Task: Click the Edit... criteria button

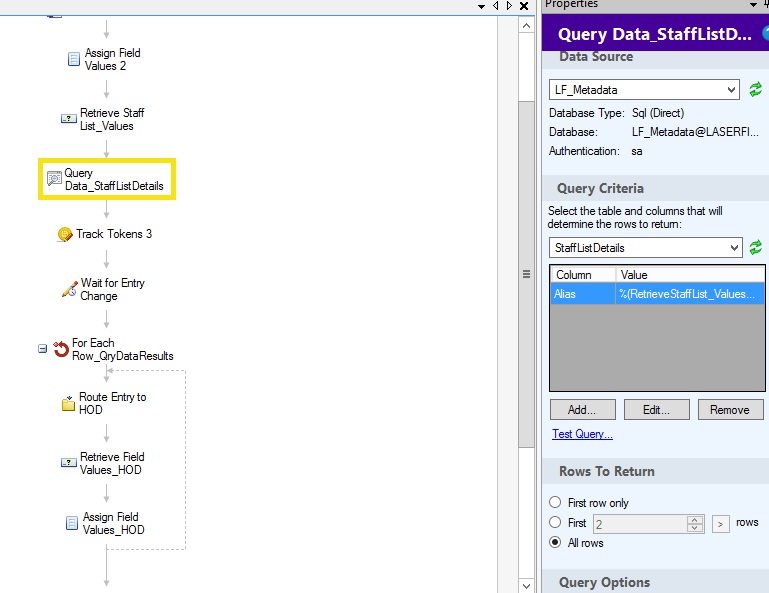Action: pos(657,409)
